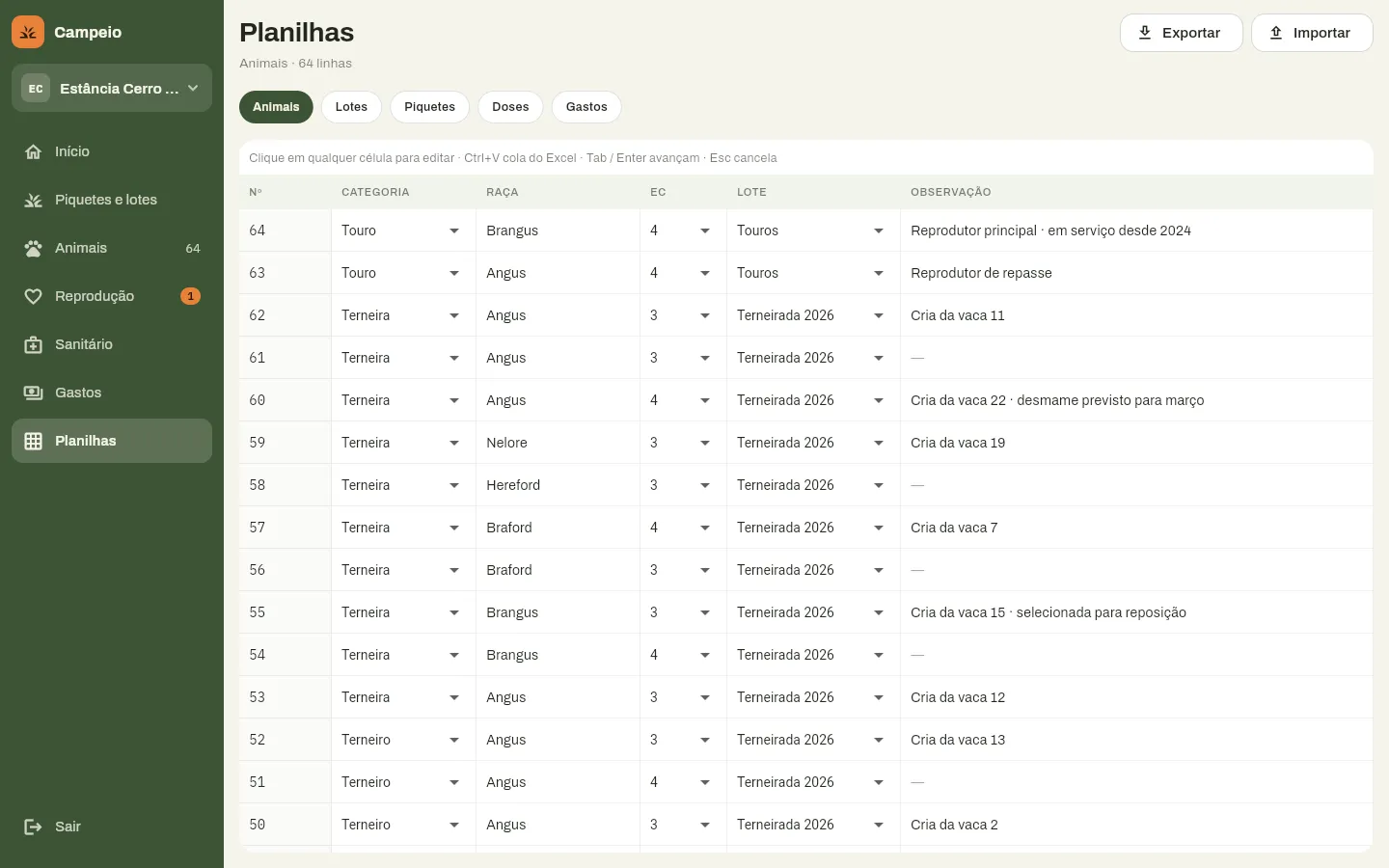1389x868 pixels.
Task: Click the Exportar button
Action: point(1181,33)
